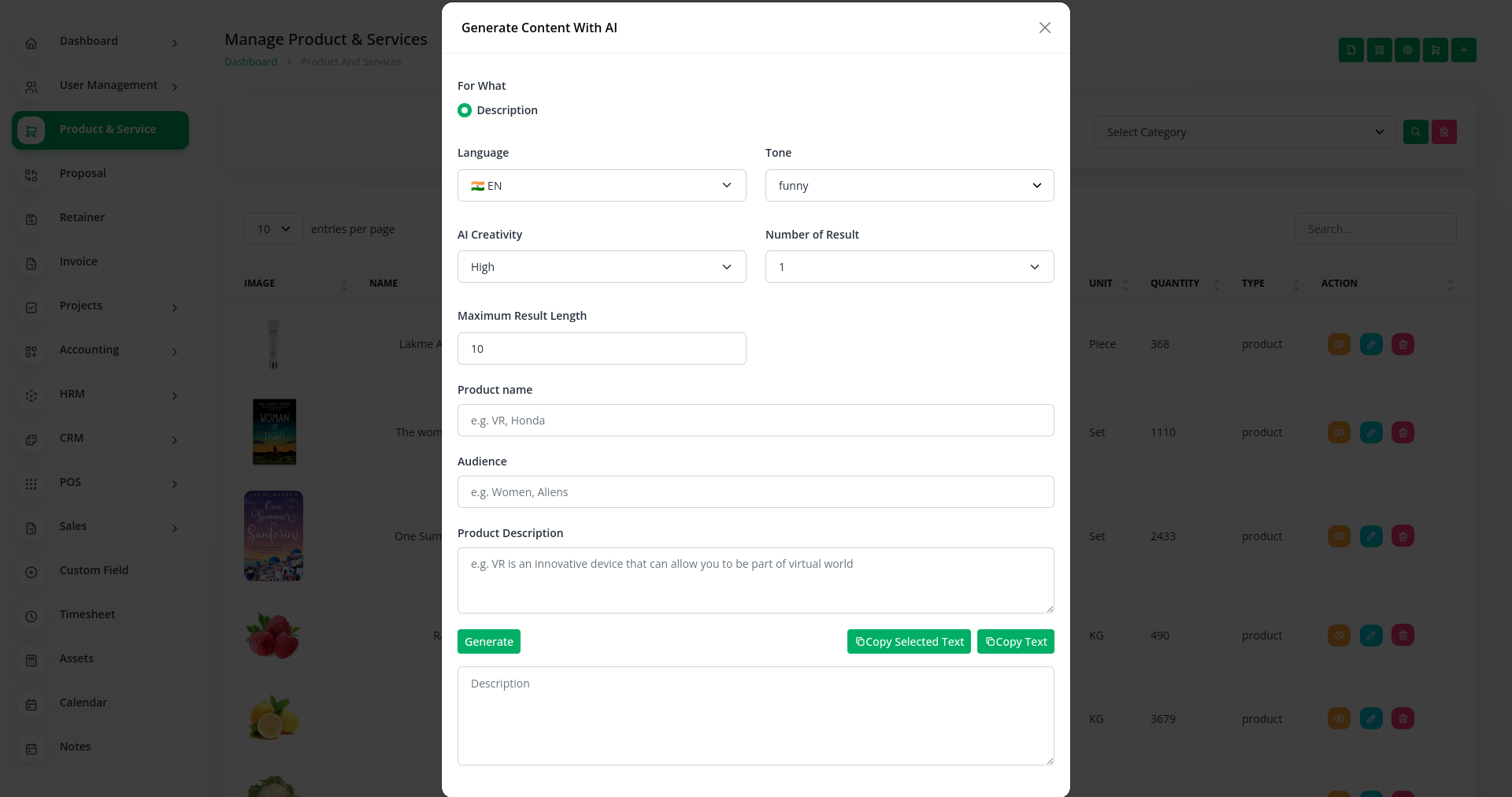The height and width of the screenshot is (797, 1512).
Task: Click the Maximum Result Length field
Action: click(x=601, y=349)
